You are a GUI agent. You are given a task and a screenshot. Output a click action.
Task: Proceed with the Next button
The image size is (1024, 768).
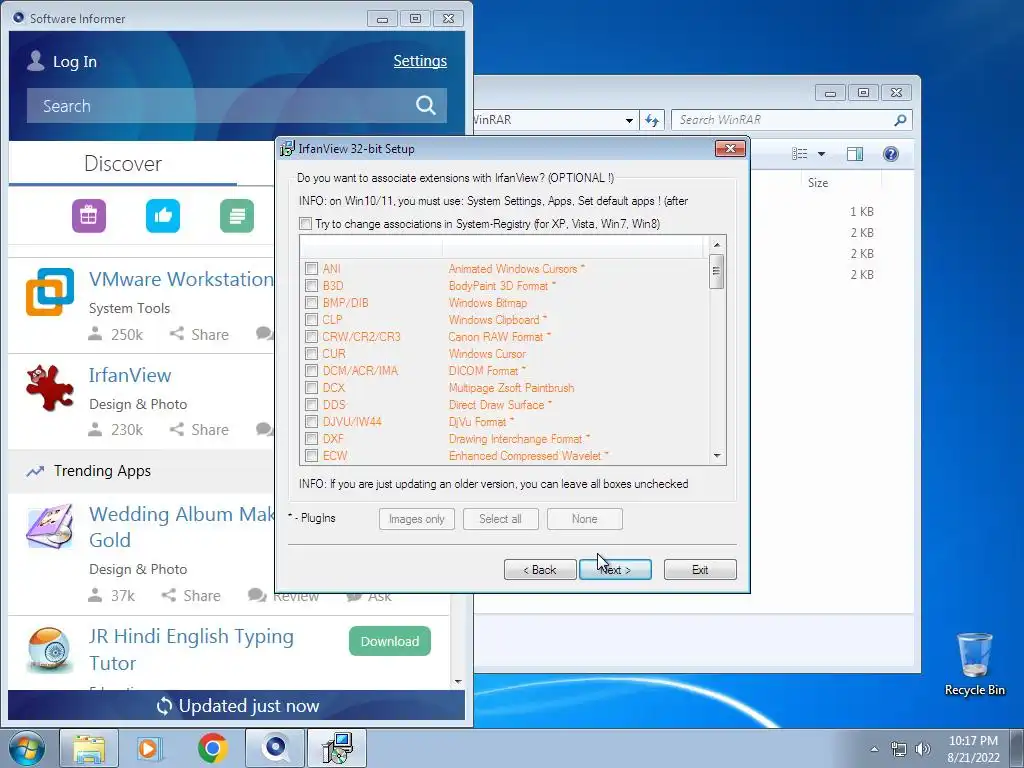click(615, 569)
